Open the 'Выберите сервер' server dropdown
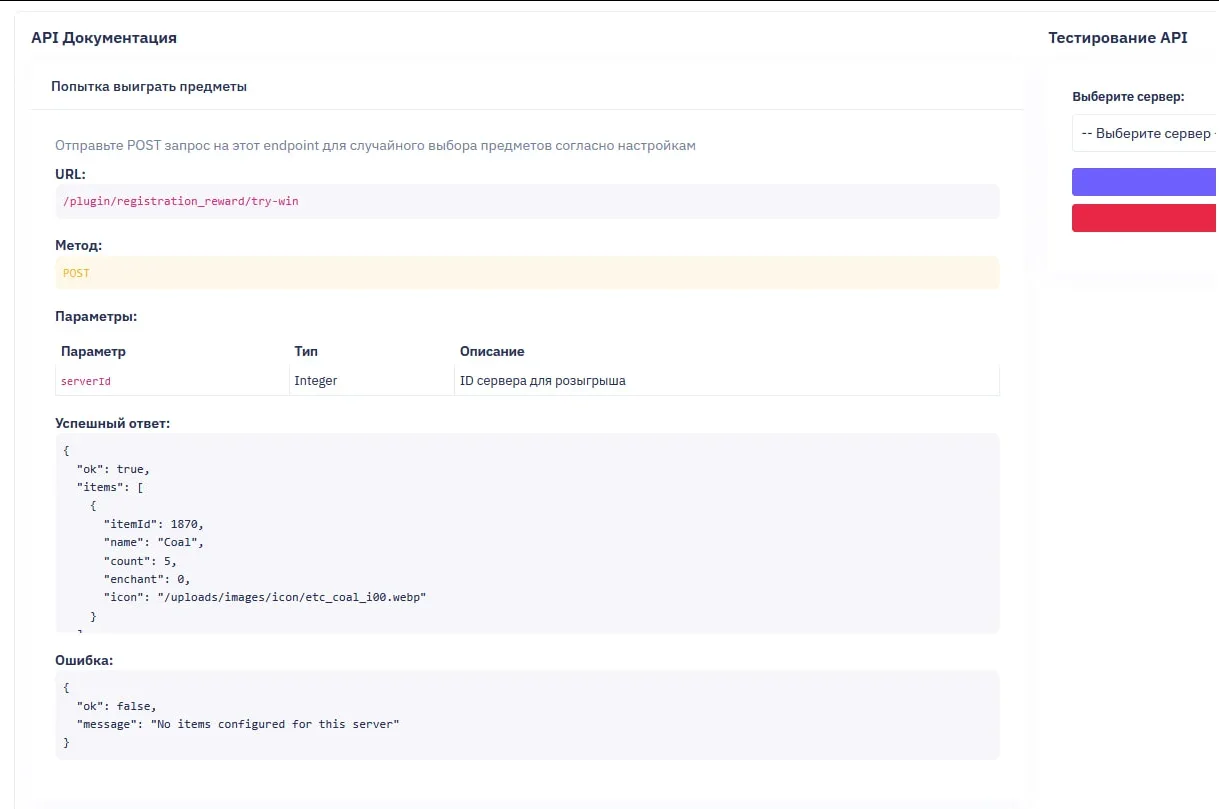Image resolution: width=1219 pixels, height=809 pixels. pos(1145,133)
